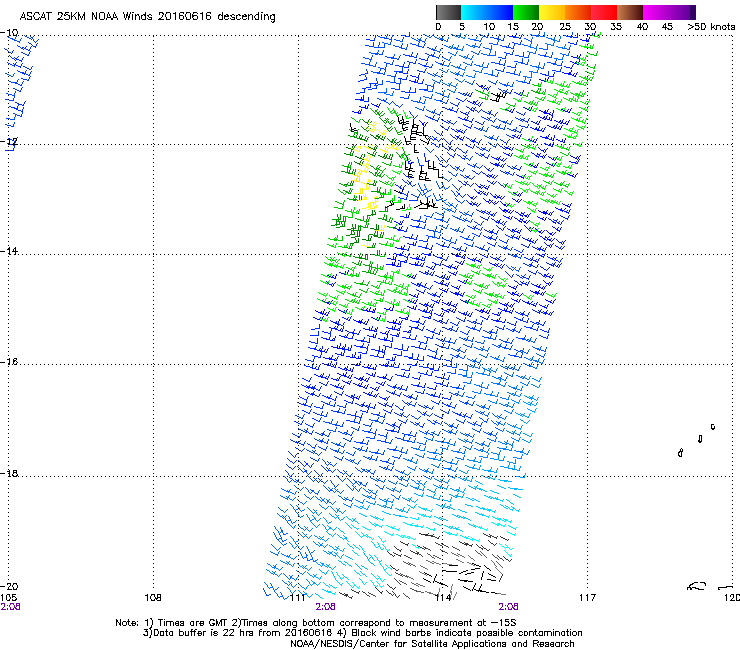Click the -16 latitude axis label

pos(9,362)
